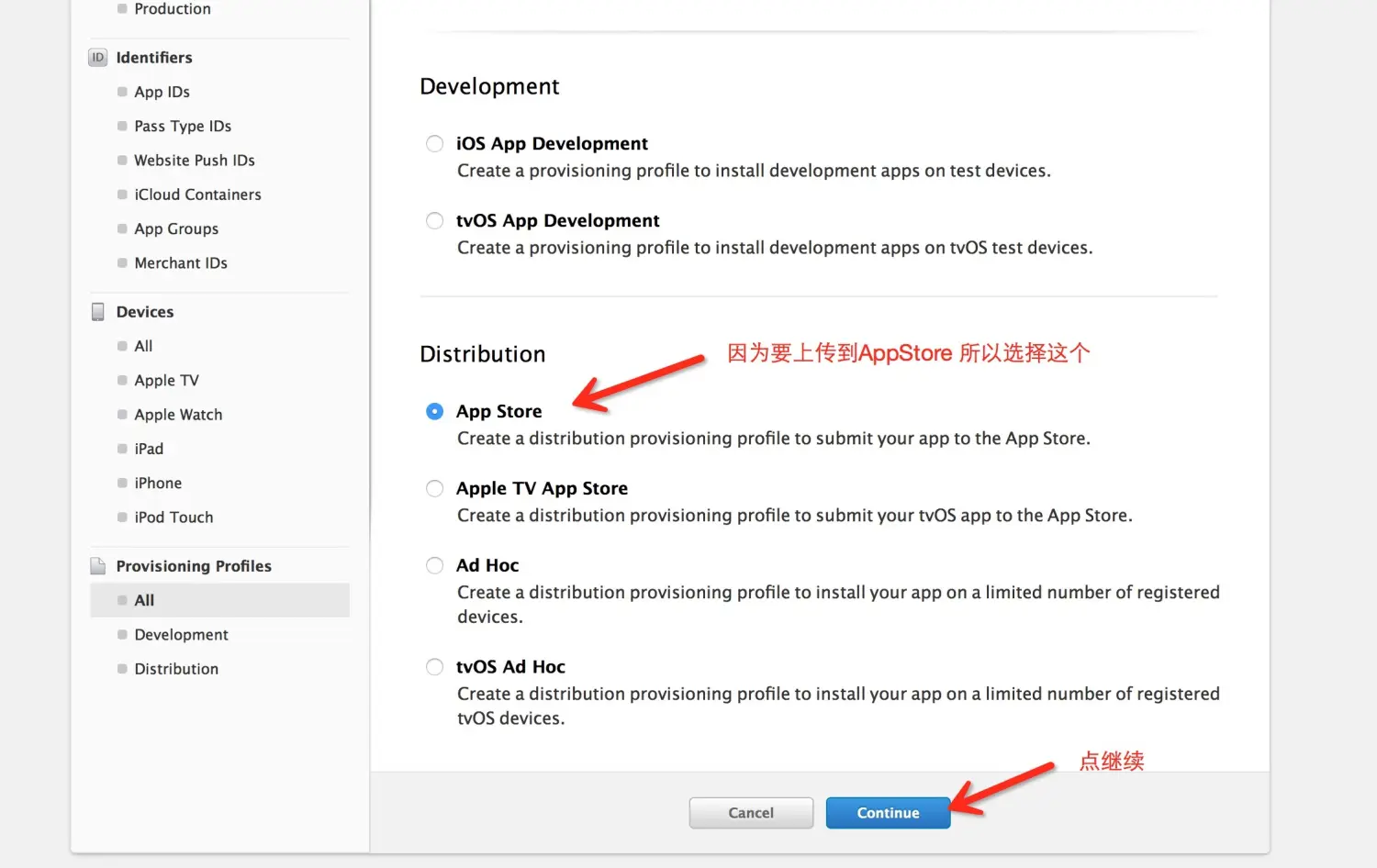This screenshot has height=868, width=1377.
Task: Click the Ad Hoc label text
Action: [x=487, y=566]
